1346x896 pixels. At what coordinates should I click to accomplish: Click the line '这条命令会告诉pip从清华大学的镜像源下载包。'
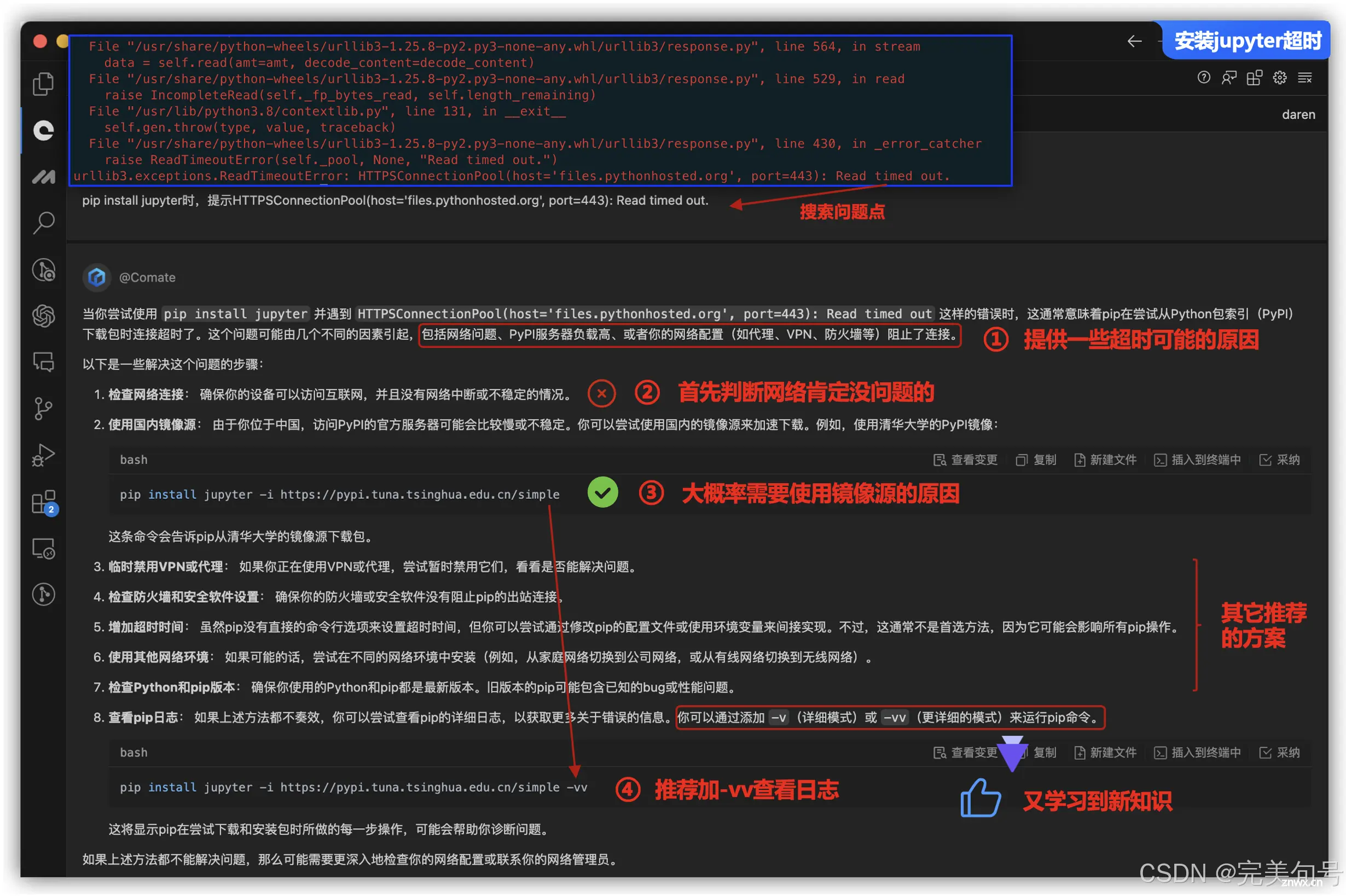coord(242,536)
